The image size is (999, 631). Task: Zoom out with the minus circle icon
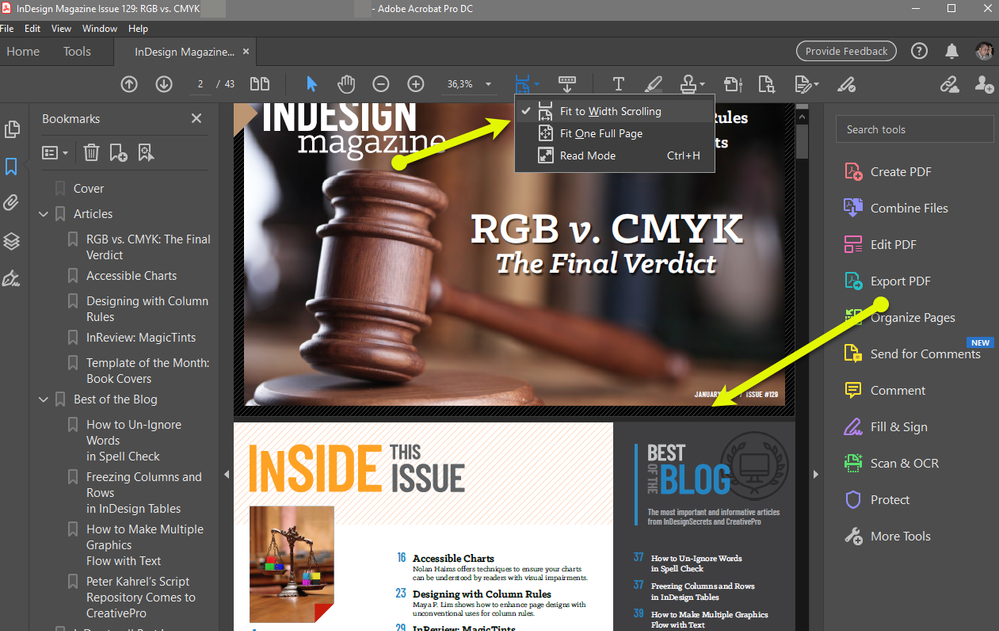coord(381,84)
